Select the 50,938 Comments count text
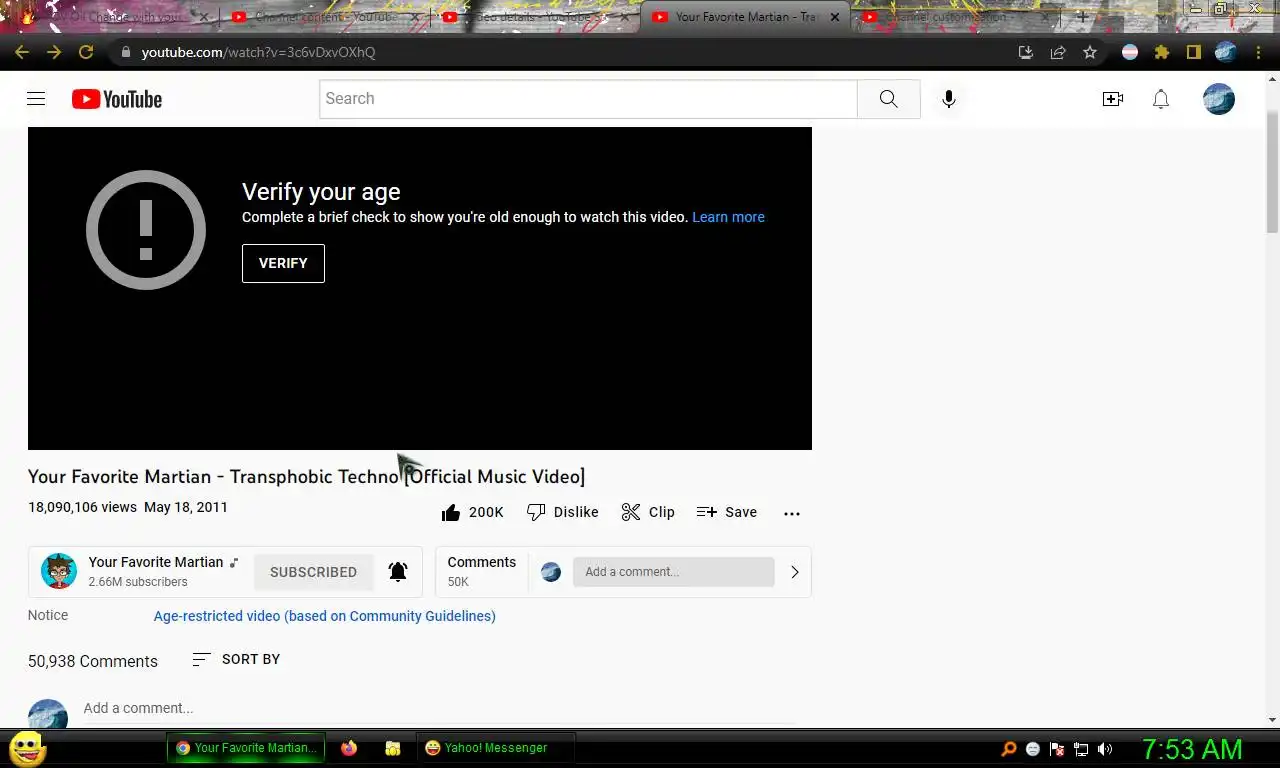 click(93, 661)
